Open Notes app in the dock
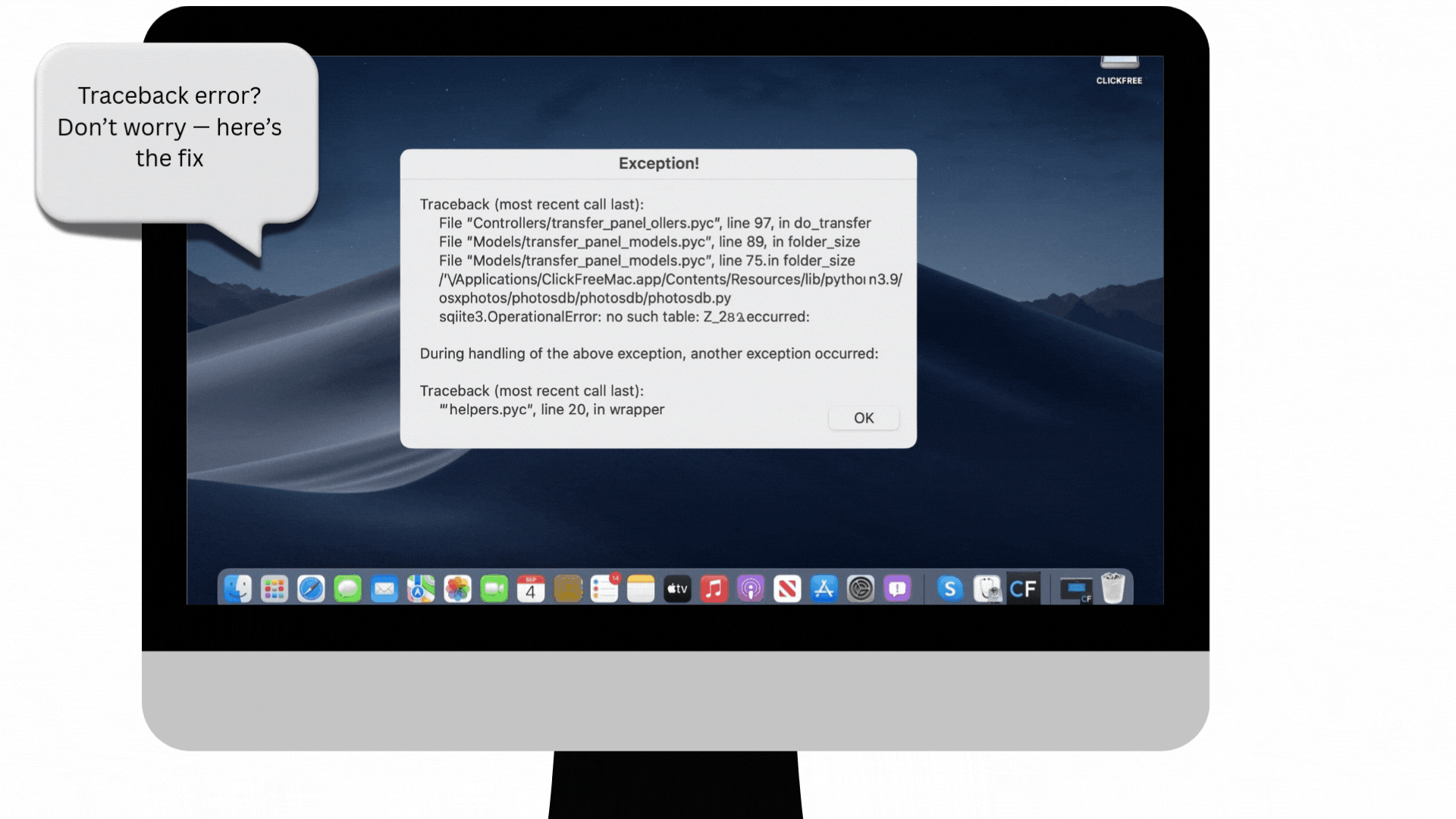Screen dimensions: 1456x819 [641, 588]
